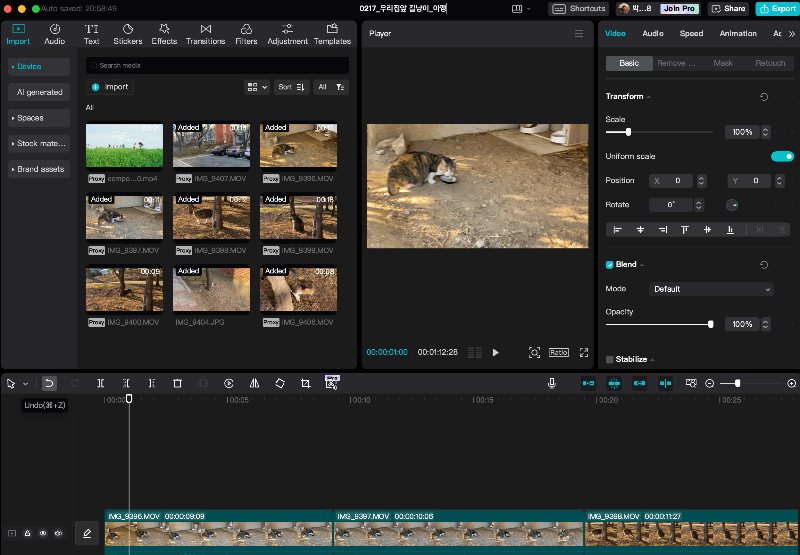Uncheck the Blend checkbox

(610, 265)
